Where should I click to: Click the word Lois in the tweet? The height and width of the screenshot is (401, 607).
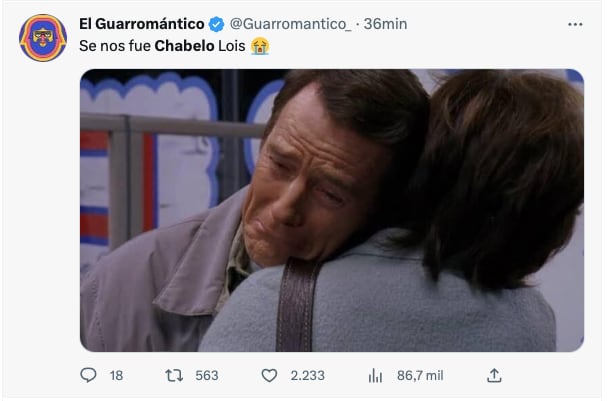coord(231,46)
